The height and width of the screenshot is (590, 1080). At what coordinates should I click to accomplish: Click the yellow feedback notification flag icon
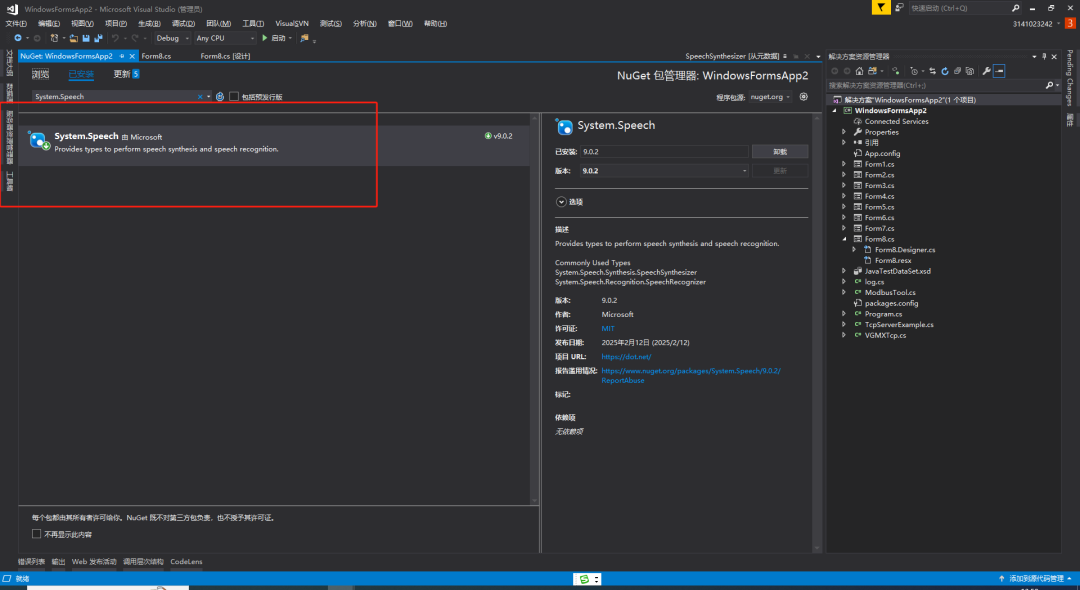(x=880, y=8)
